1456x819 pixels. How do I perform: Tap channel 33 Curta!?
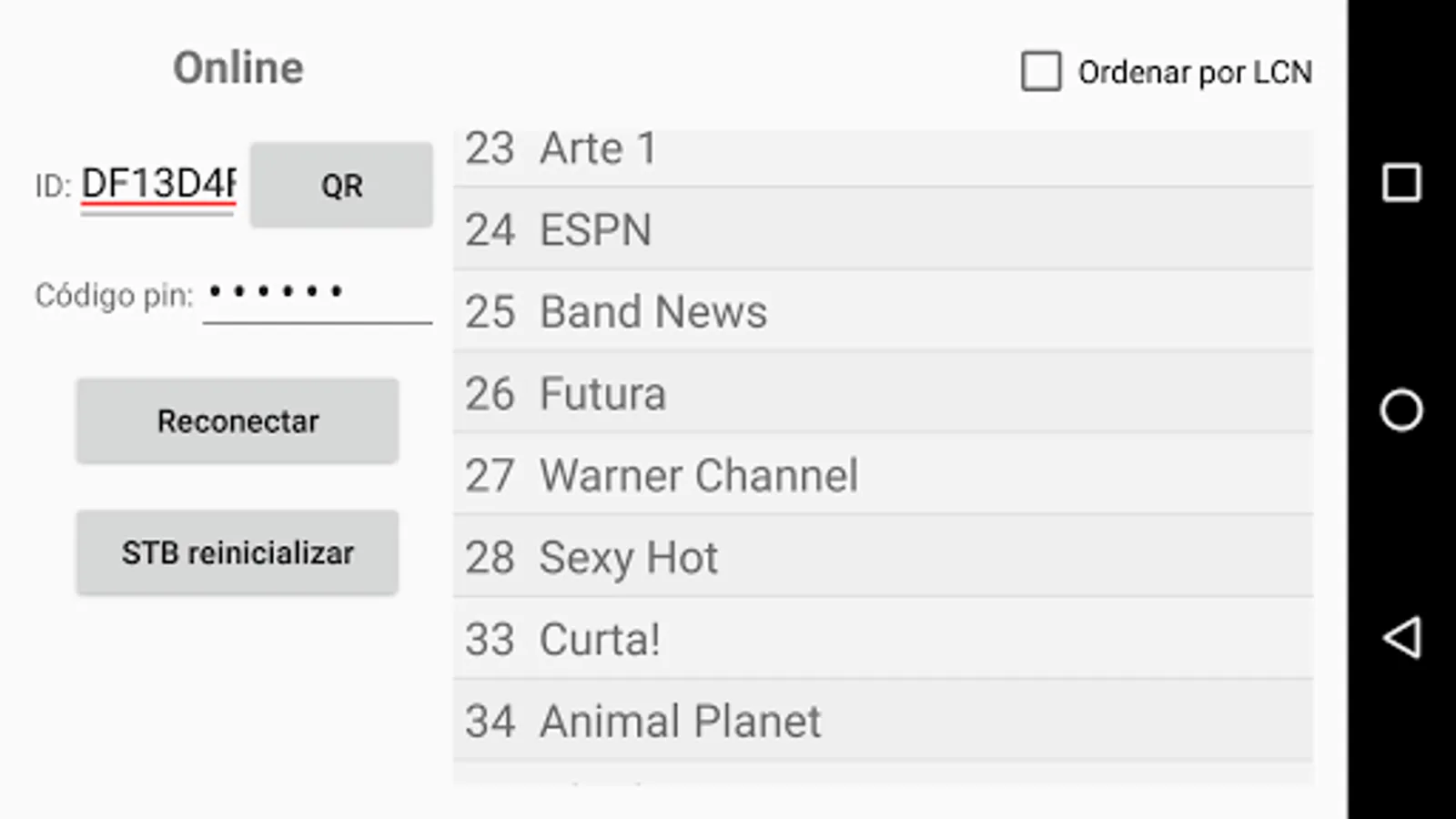(883, 639)
